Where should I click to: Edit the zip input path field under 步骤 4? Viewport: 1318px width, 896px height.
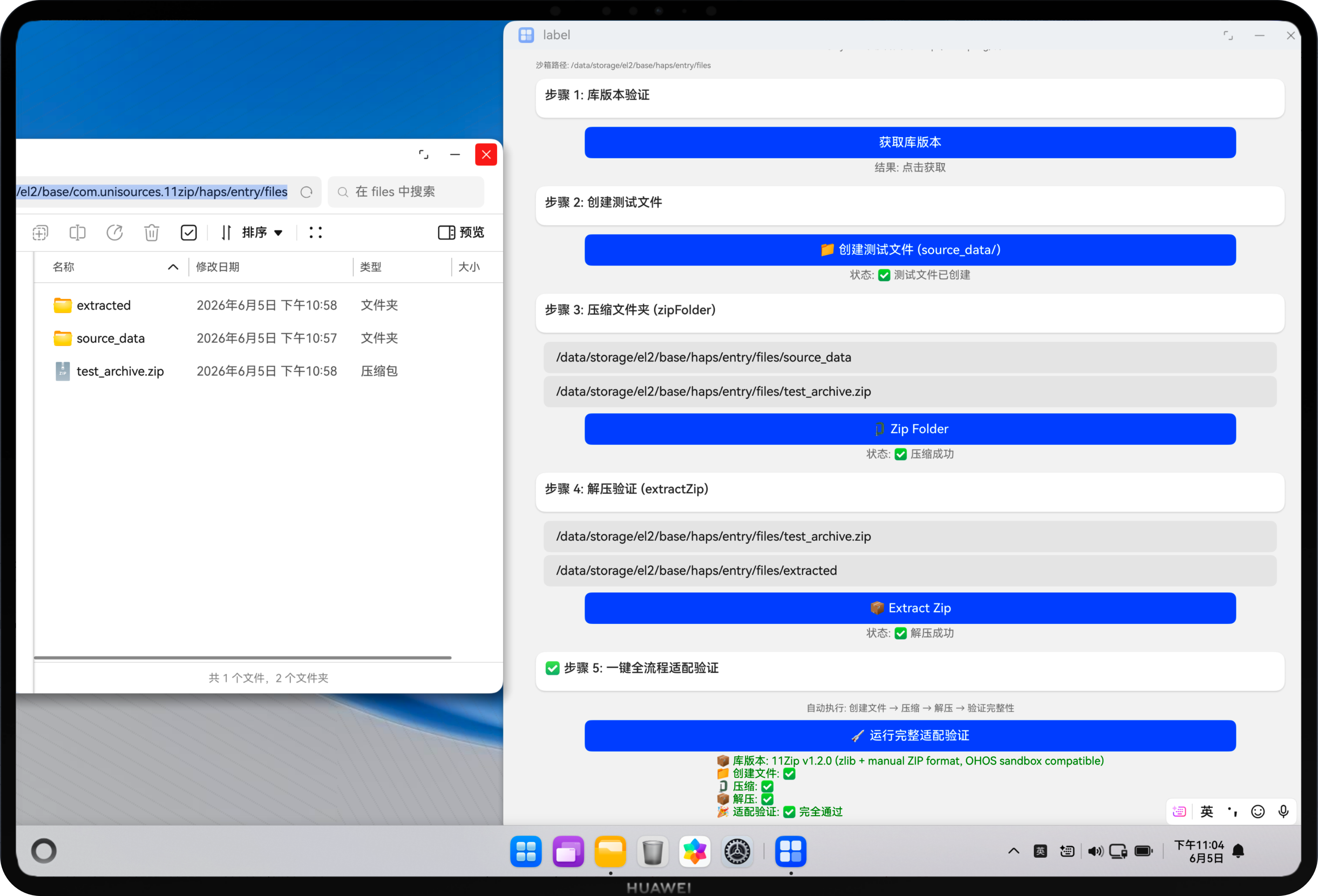(910, 537)
